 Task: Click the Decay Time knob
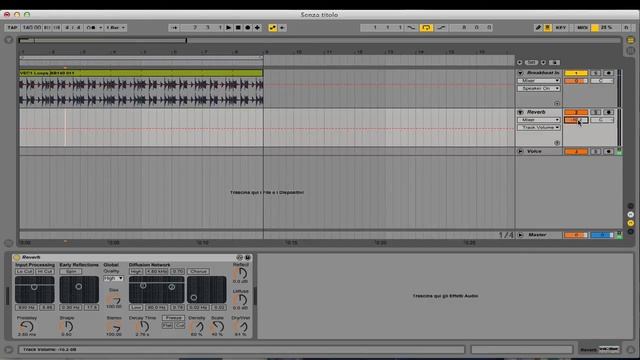point(142,327)
